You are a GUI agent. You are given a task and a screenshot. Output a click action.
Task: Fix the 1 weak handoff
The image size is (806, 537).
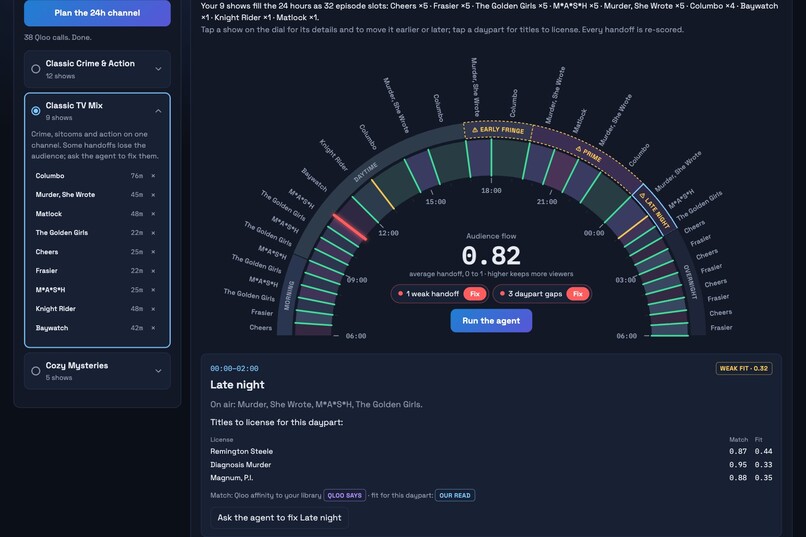click(x=474, y=294)
